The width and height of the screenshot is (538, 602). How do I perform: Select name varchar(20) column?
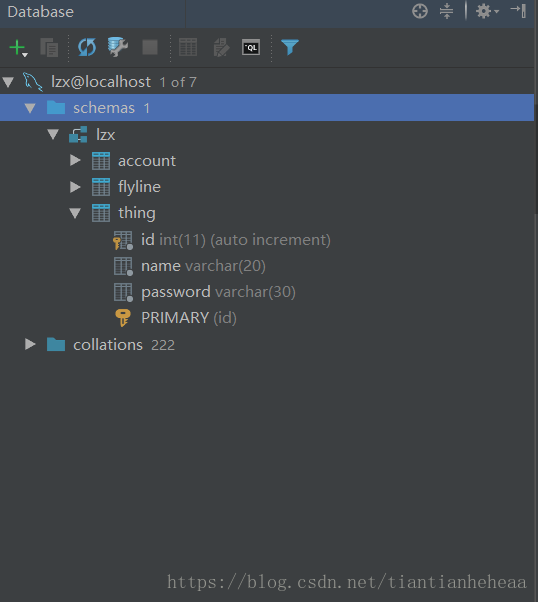coord(203,266)
